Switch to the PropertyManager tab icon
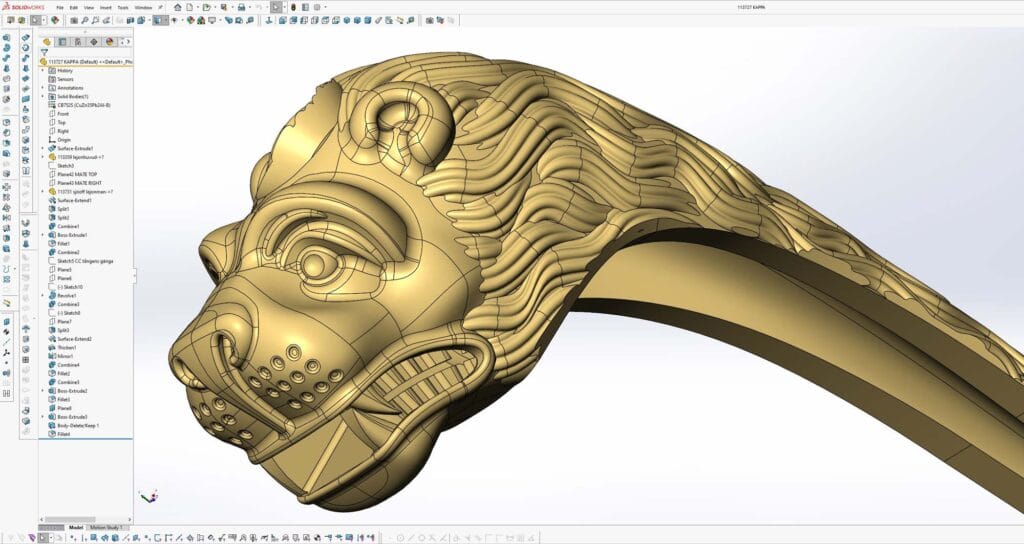 62,42
